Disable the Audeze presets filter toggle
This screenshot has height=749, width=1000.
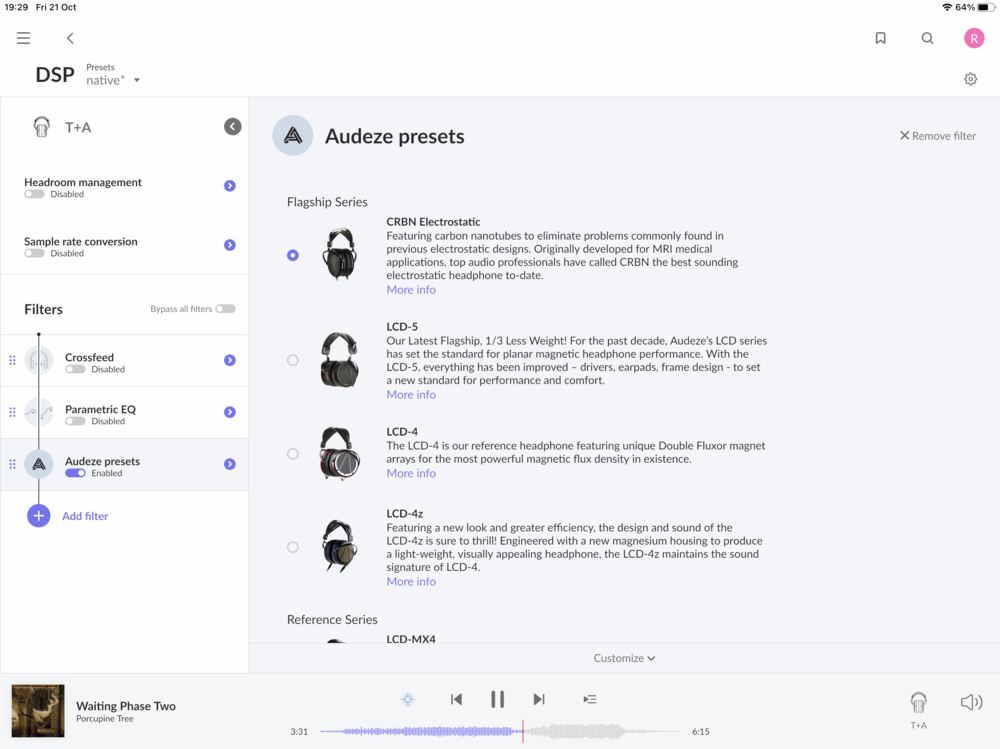[75, 473]
